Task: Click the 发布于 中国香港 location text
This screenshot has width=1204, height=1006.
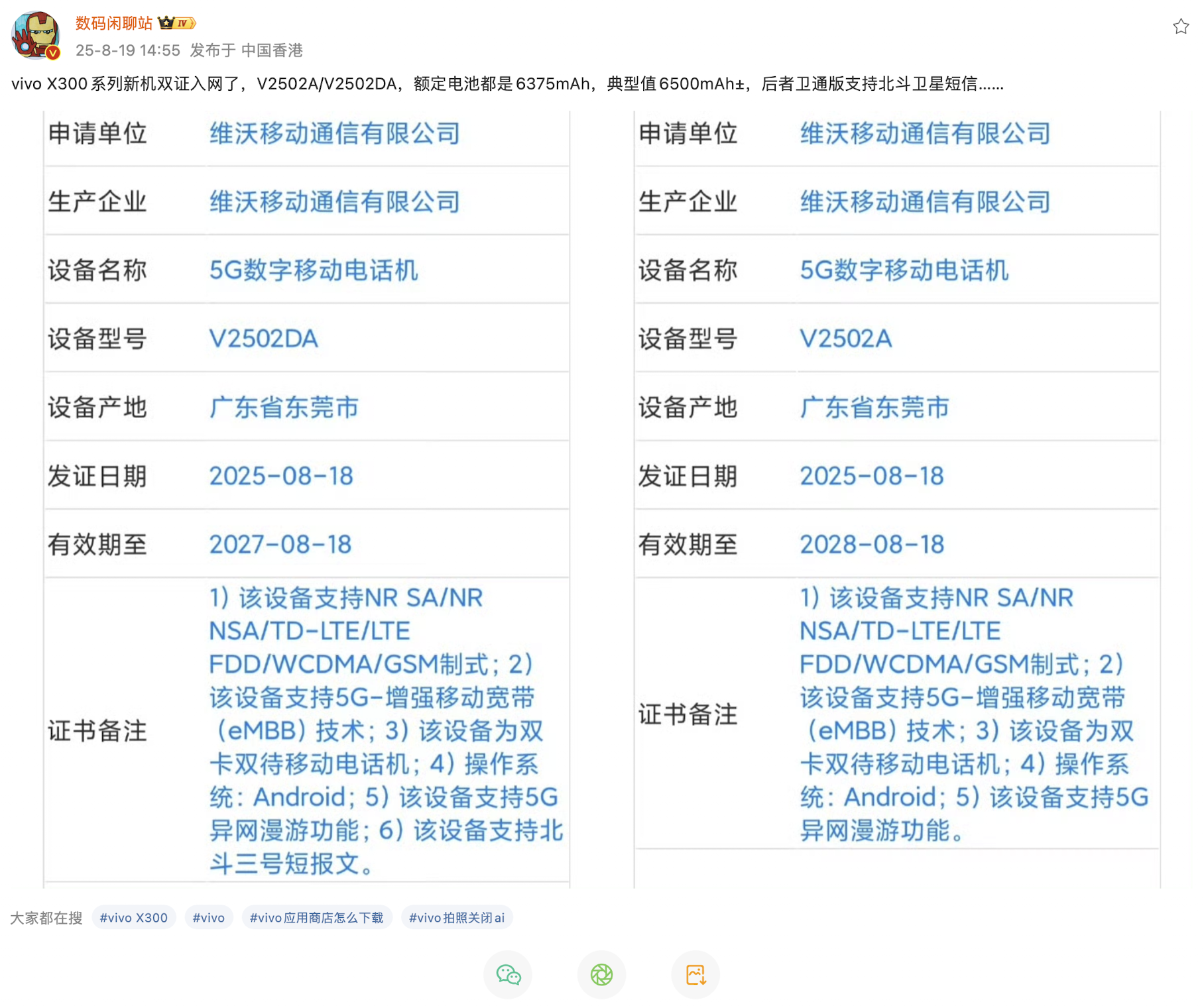Action: click(247, 50)
